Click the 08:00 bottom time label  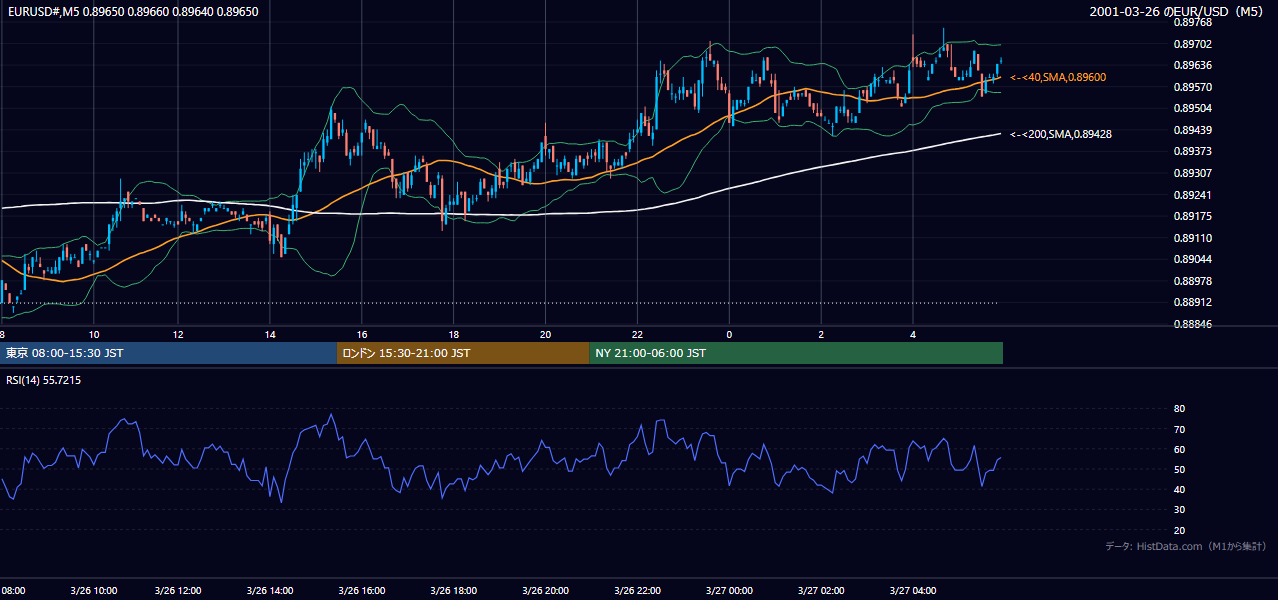(13, 590)
